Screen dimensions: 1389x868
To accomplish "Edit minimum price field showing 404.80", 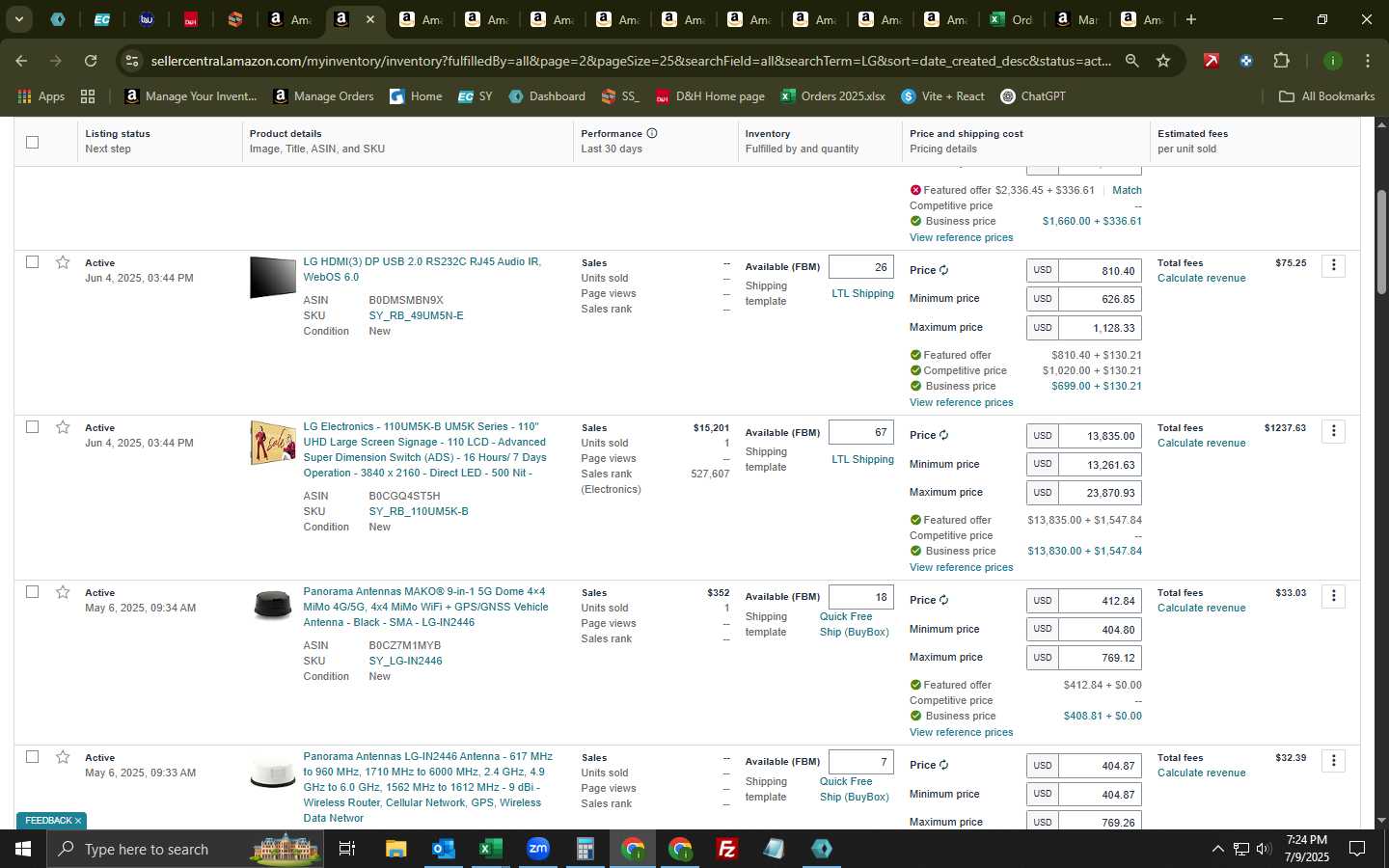I will (x=1100, y=630).
